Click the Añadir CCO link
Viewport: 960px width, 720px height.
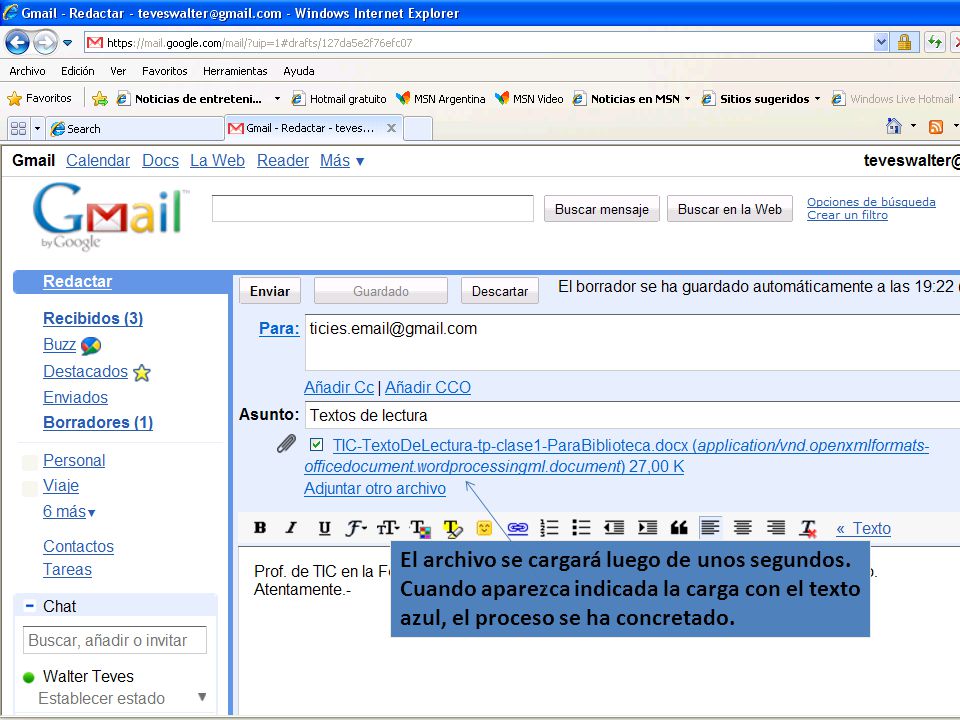428,387
